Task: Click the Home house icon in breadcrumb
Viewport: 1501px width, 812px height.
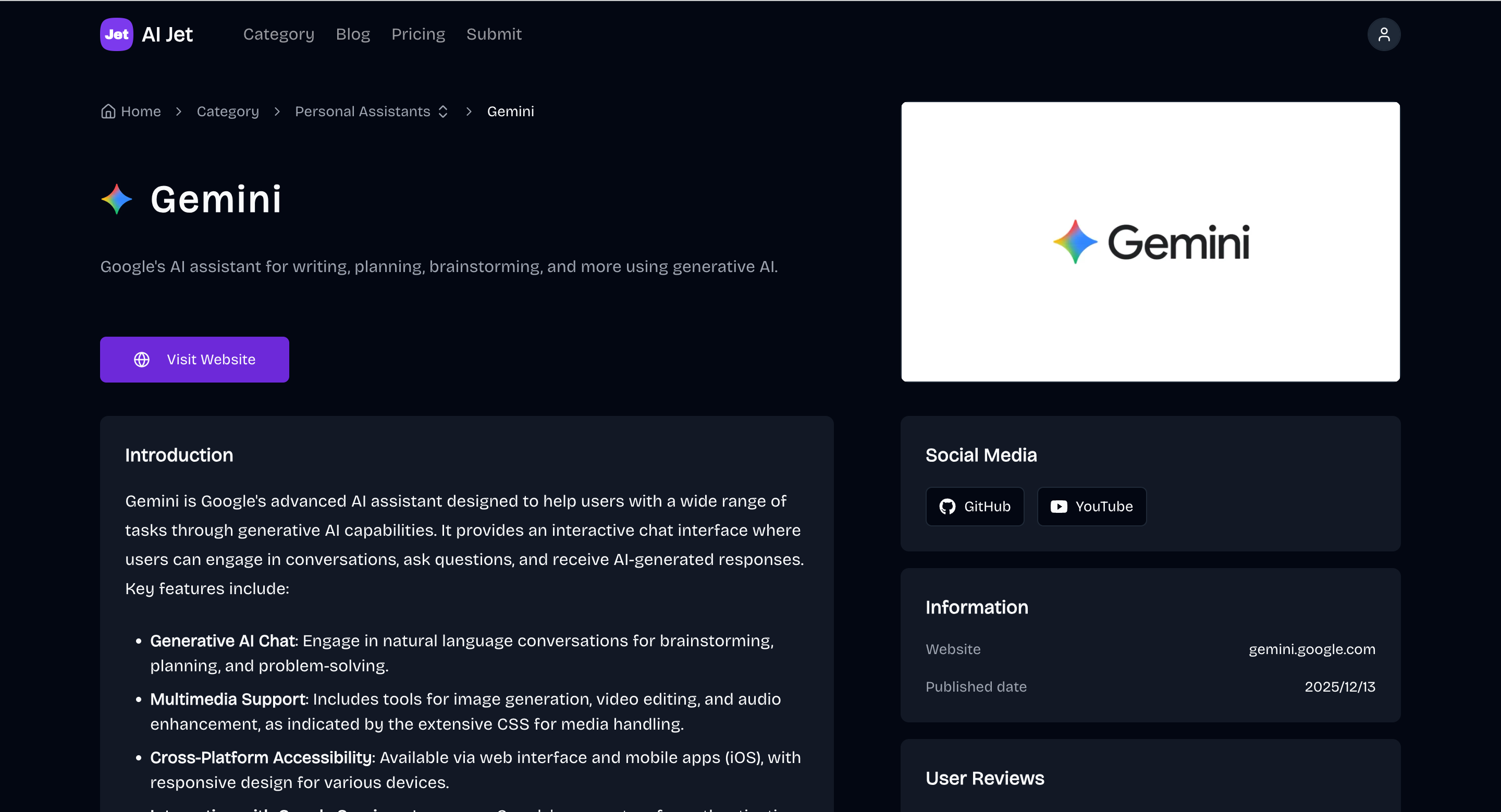Action: click(x=108, y=111)
